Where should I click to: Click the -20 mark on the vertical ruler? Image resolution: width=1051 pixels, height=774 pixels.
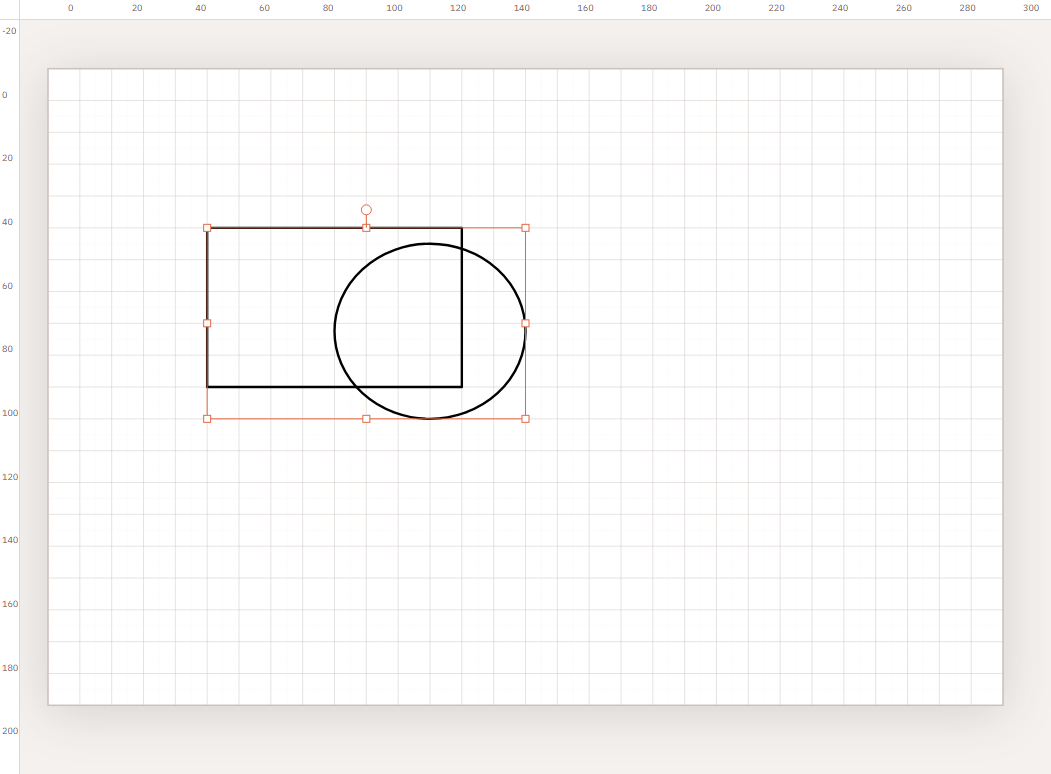tap(9, 31)
